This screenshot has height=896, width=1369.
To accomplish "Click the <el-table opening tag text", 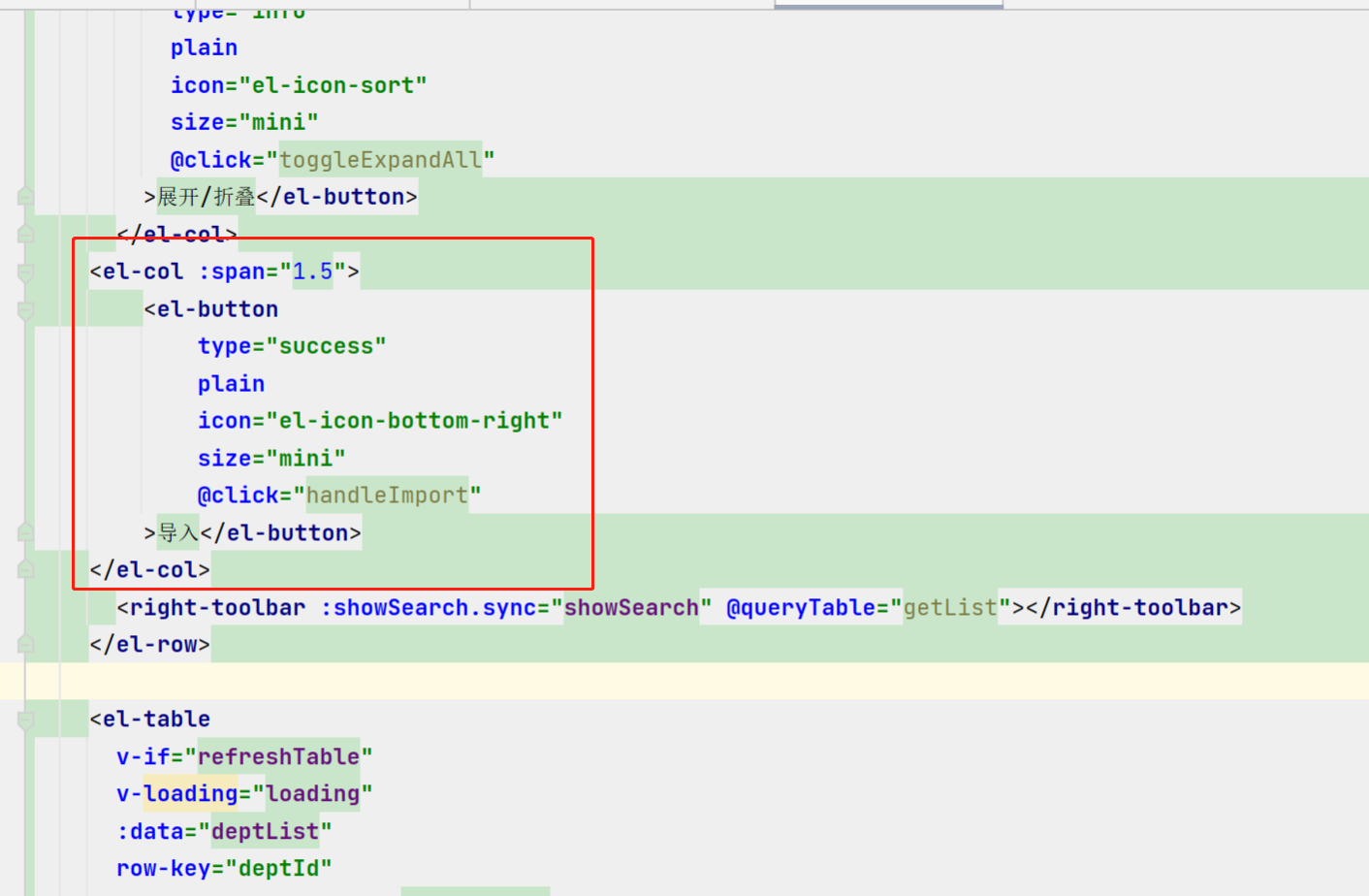I will (x=149, y=720).
